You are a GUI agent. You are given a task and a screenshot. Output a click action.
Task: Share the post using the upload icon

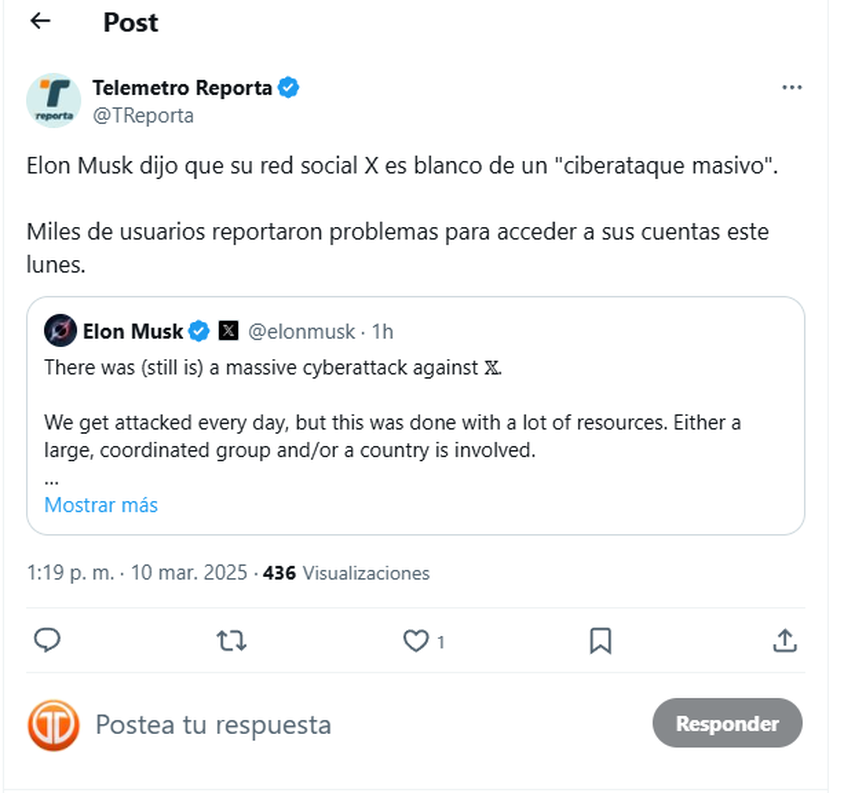coord(785,640)
